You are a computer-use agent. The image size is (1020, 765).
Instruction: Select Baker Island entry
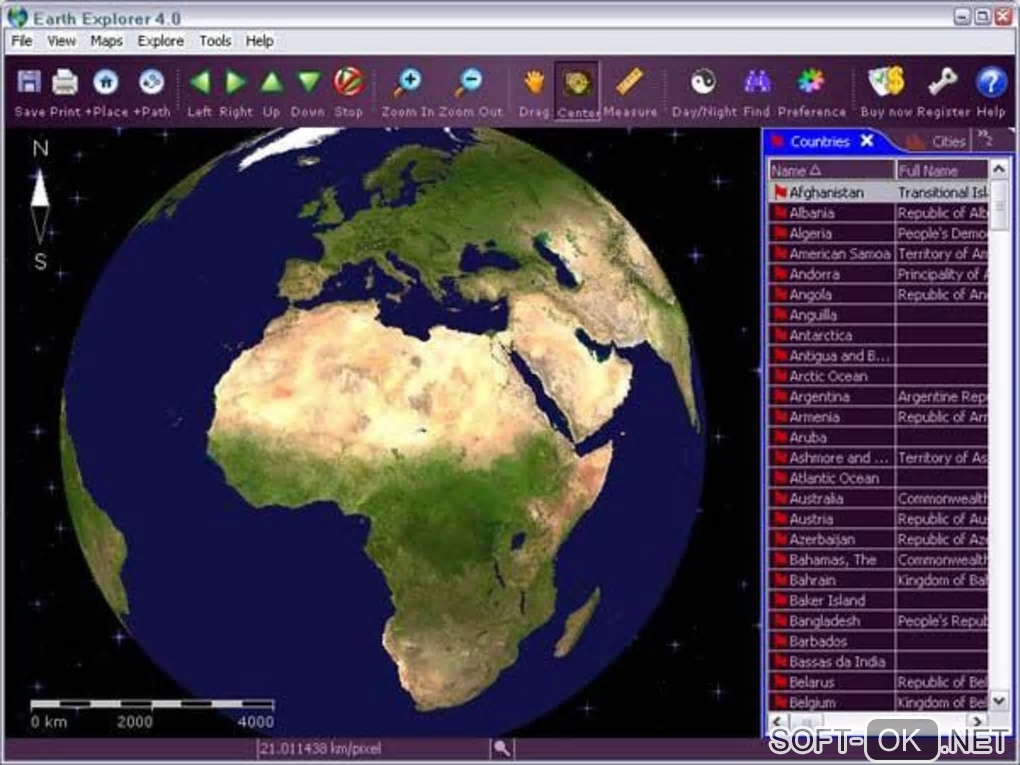878,600
